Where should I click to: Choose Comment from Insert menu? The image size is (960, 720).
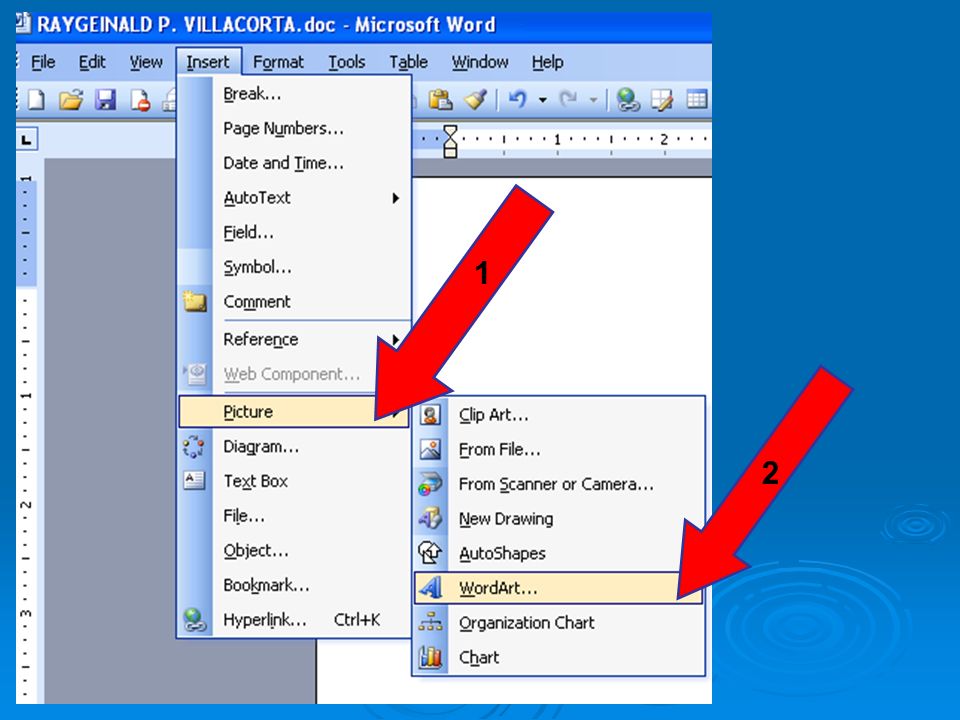pyautogui.click(x=294, y=301)
